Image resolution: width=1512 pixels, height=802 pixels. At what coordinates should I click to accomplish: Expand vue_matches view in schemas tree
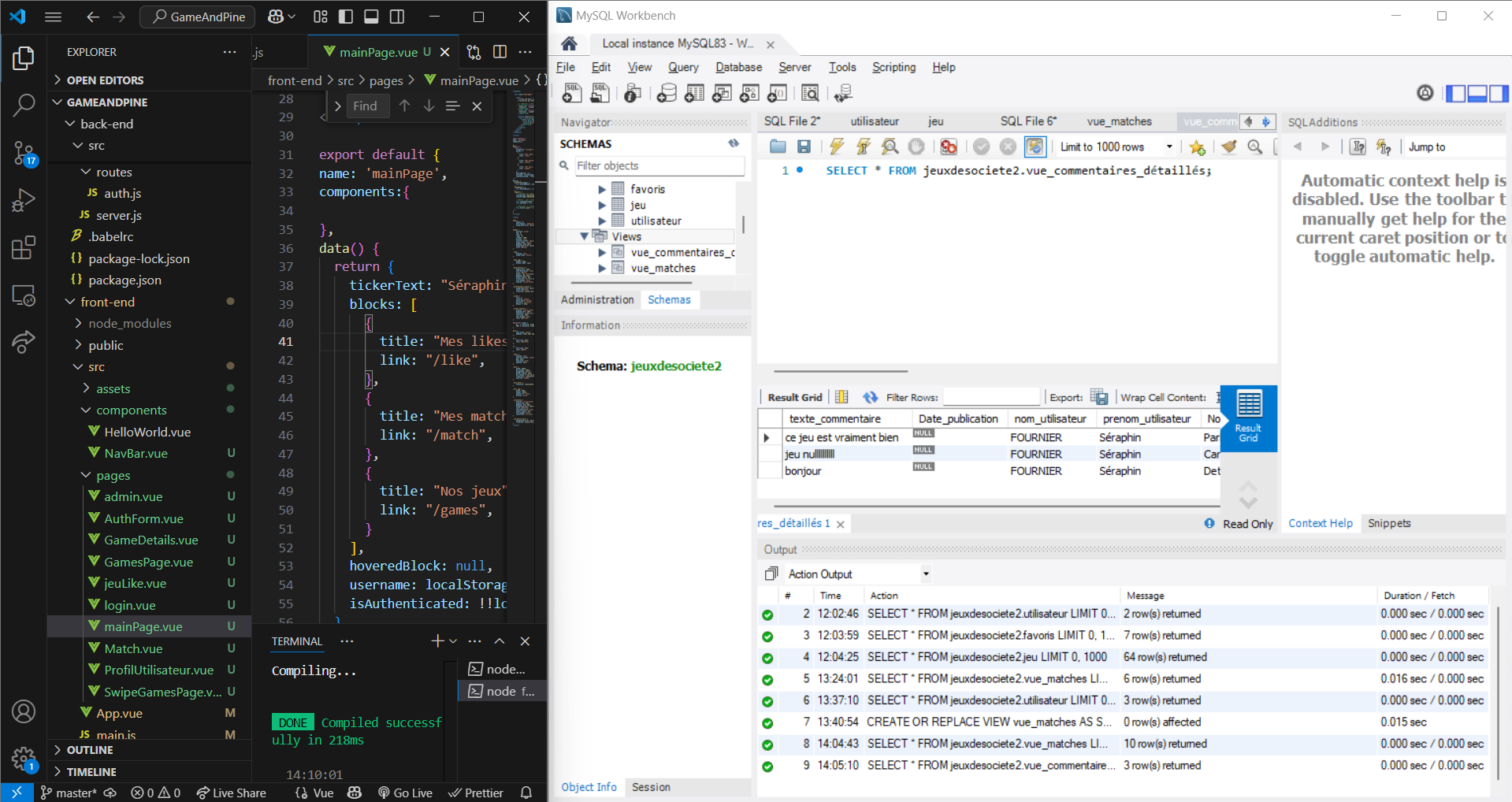pyautogui.click(x=602, y=268)
